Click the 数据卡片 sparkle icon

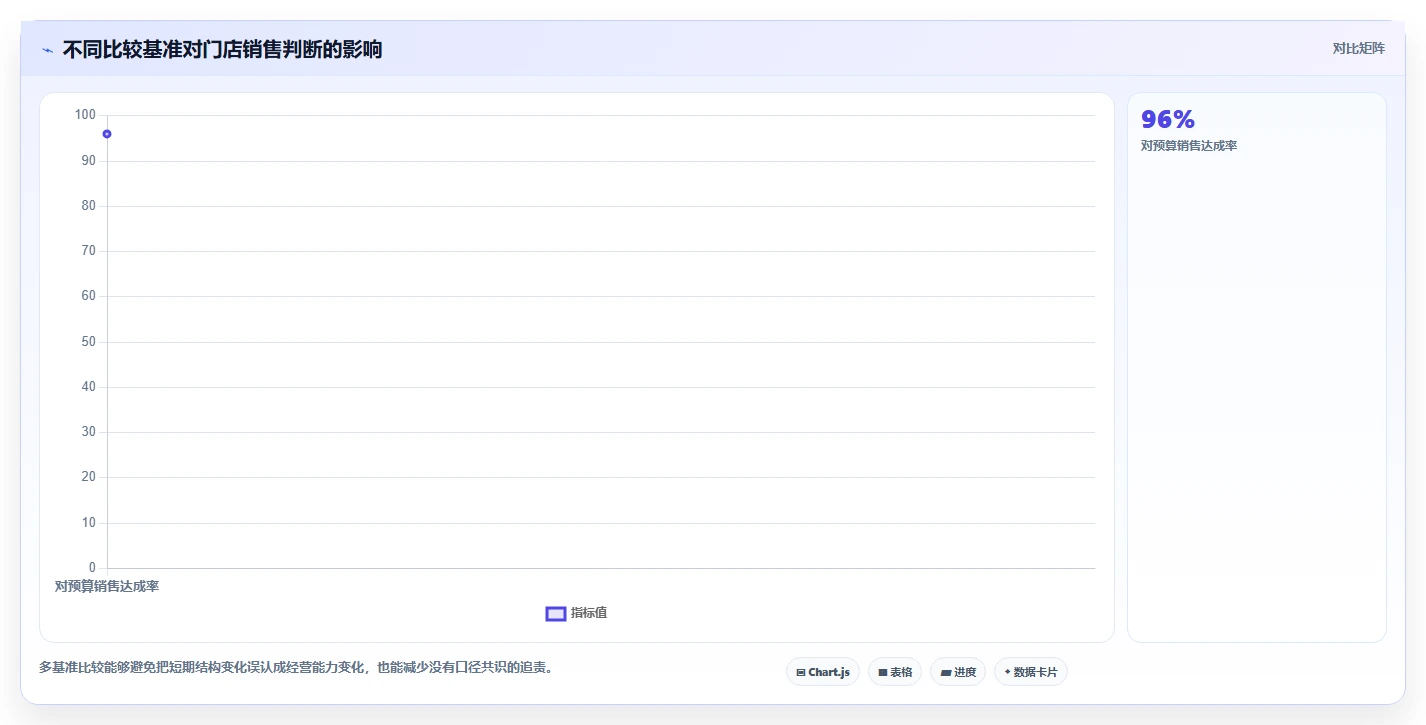(1007, 672)
